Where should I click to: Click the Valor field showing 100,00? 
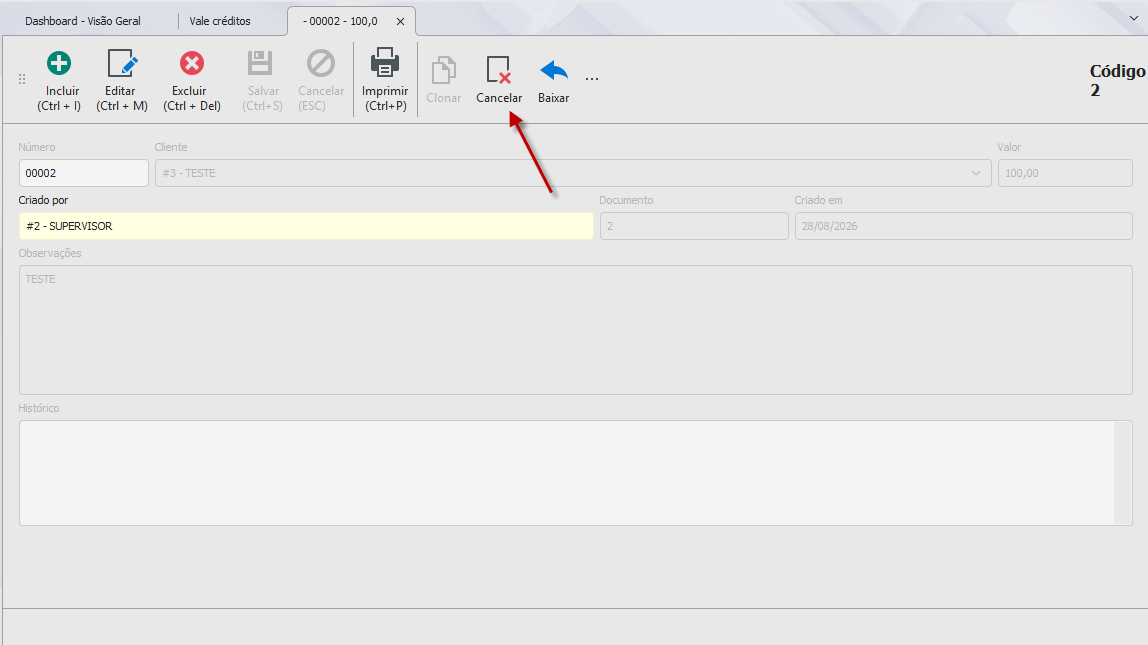[1065, 174]
